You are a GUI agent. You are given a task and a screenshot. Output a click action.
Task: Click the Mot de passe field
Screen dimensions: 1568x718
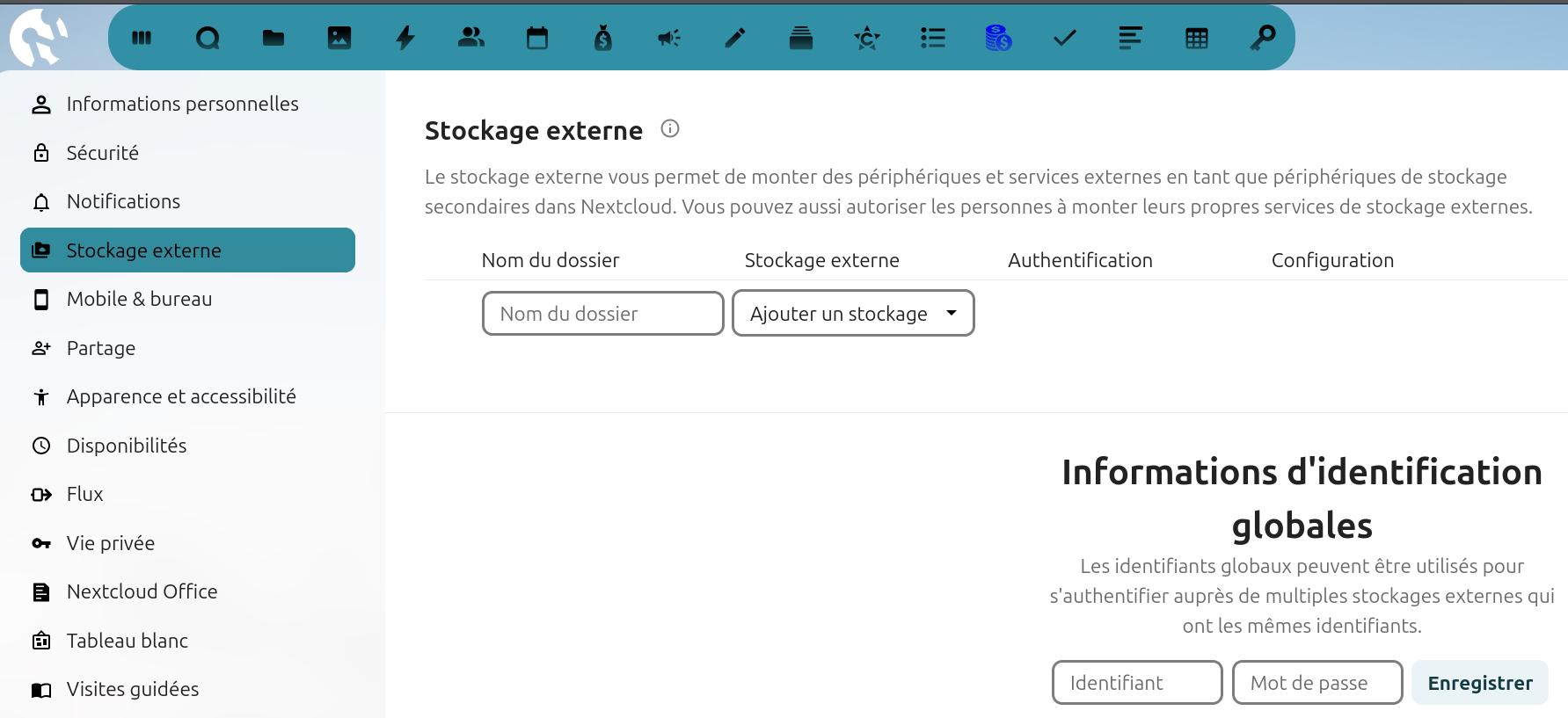click(1317, 683)
